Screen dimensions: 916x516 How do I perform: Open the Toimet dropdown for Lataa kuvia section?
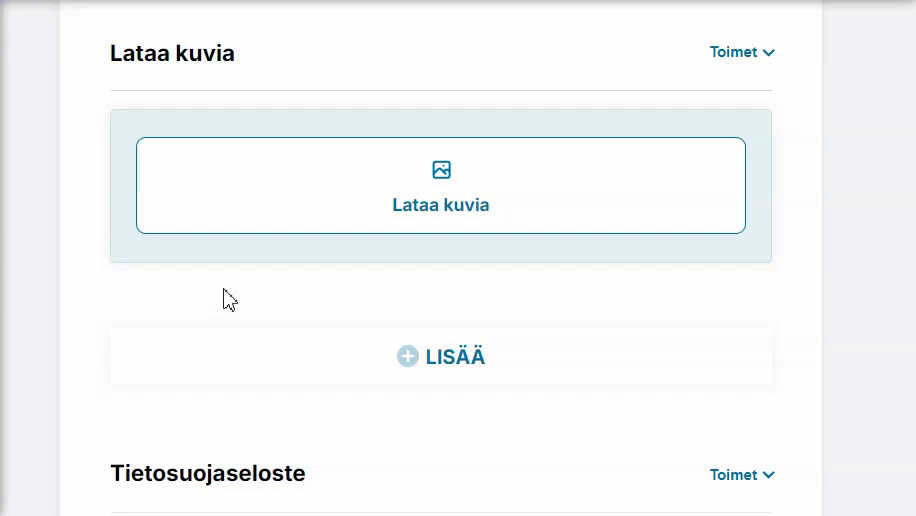coord(742,52)
